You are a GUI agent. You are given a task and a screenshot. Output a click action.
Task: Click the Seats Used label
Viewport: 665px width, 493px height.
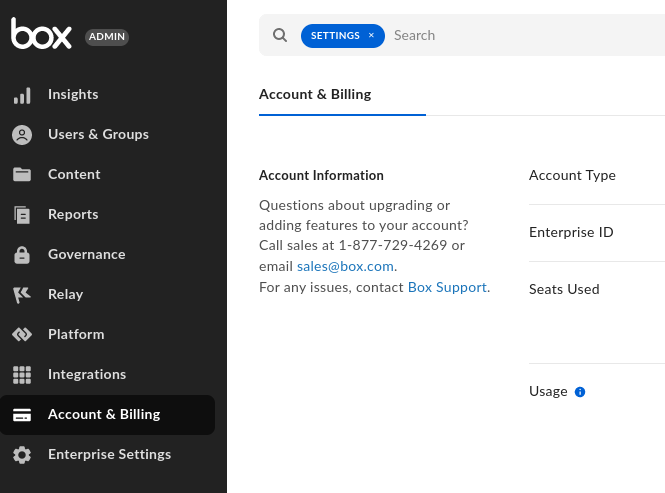click(564, 289)
